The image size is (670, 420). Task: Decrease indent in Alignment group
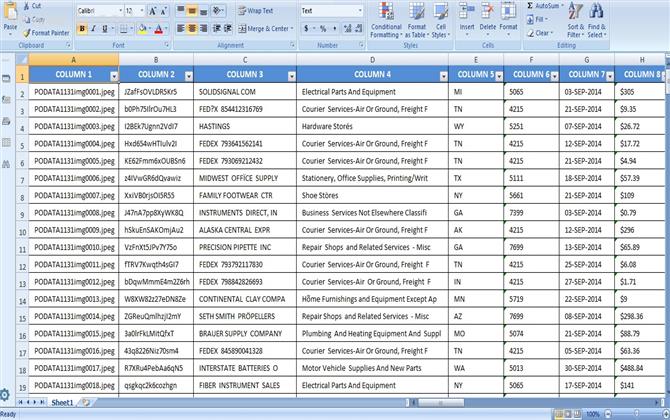tap(217, 29)
